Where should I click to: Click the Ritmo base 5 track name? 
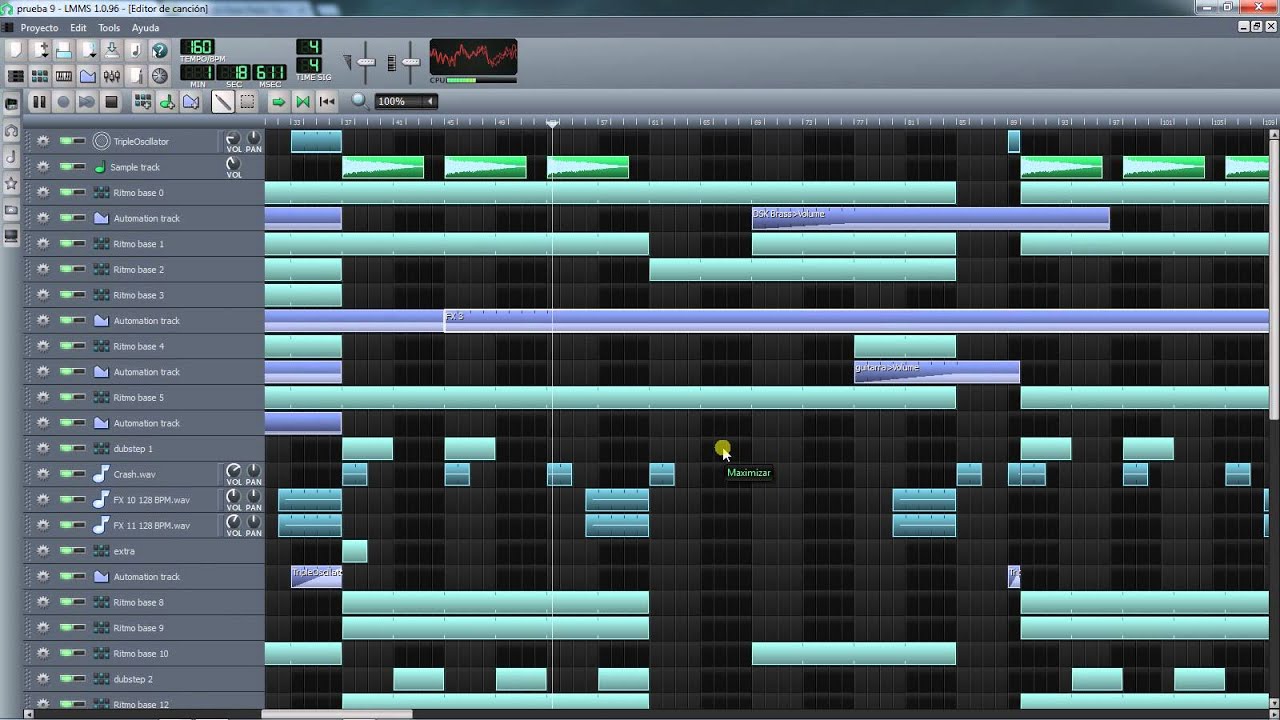tap(138, 397)
